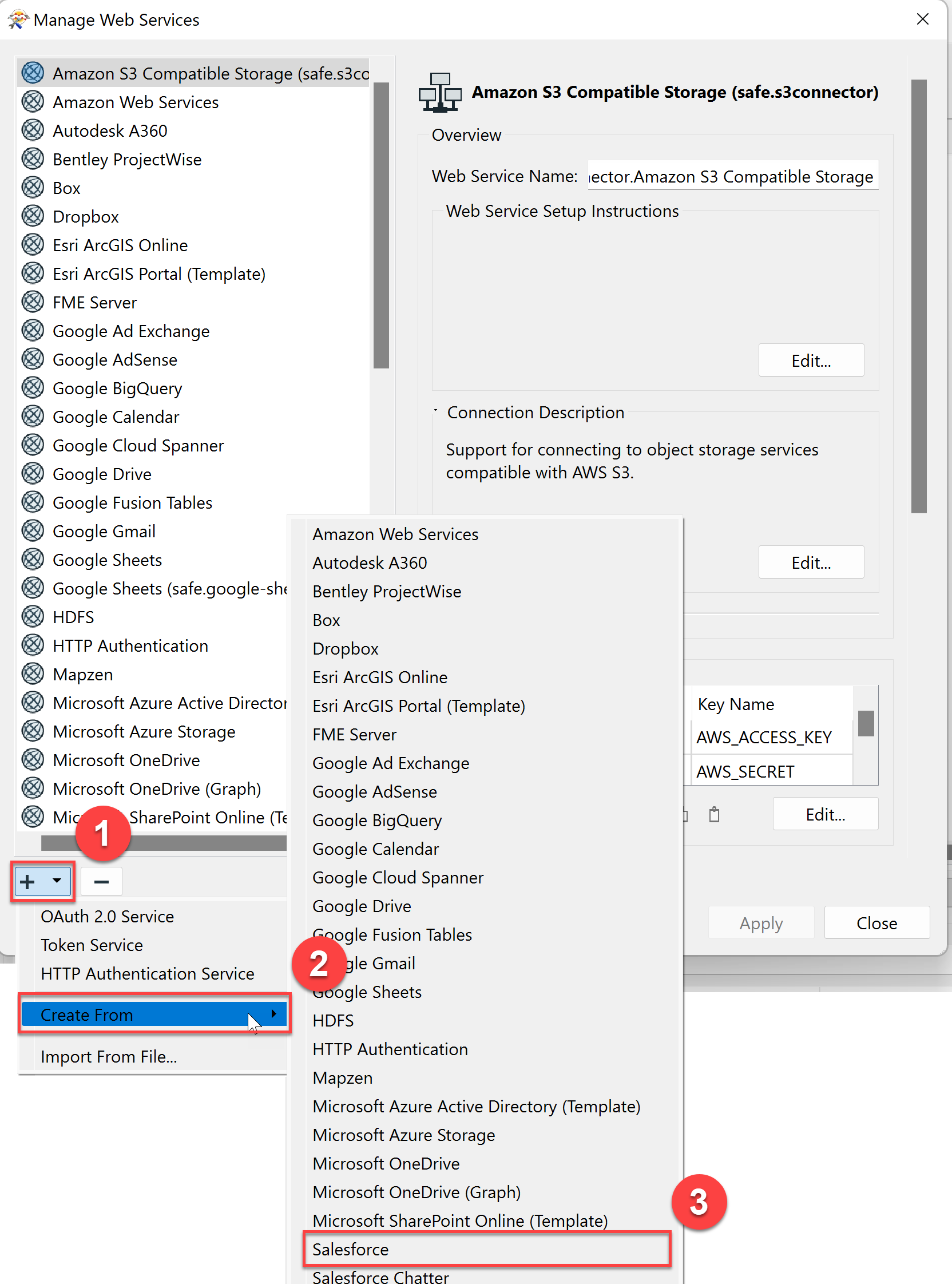Edit the Connection Description
952x1284 pixels.
coord(811,562)
